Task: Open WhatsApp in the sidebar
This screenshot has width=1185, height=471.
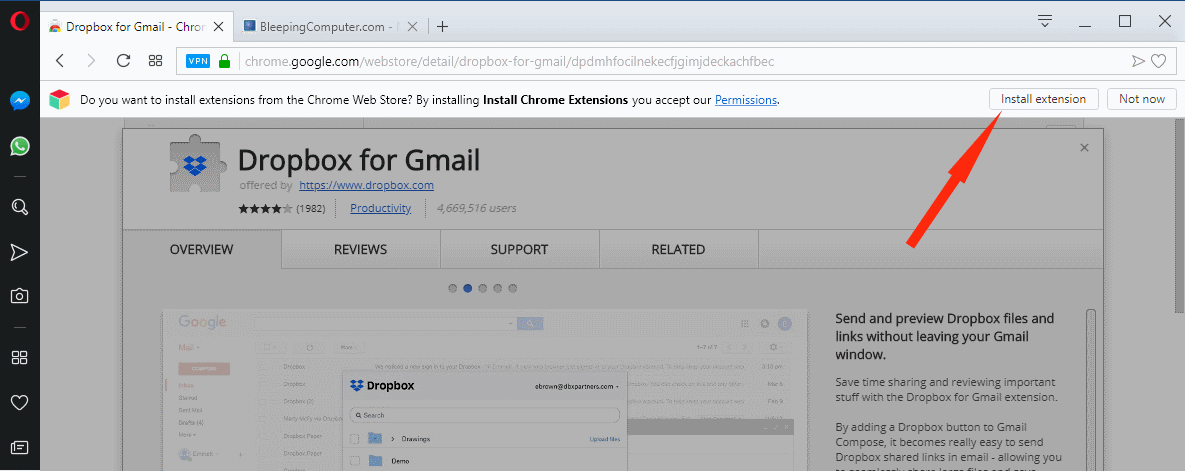Action: click(20, 147)
